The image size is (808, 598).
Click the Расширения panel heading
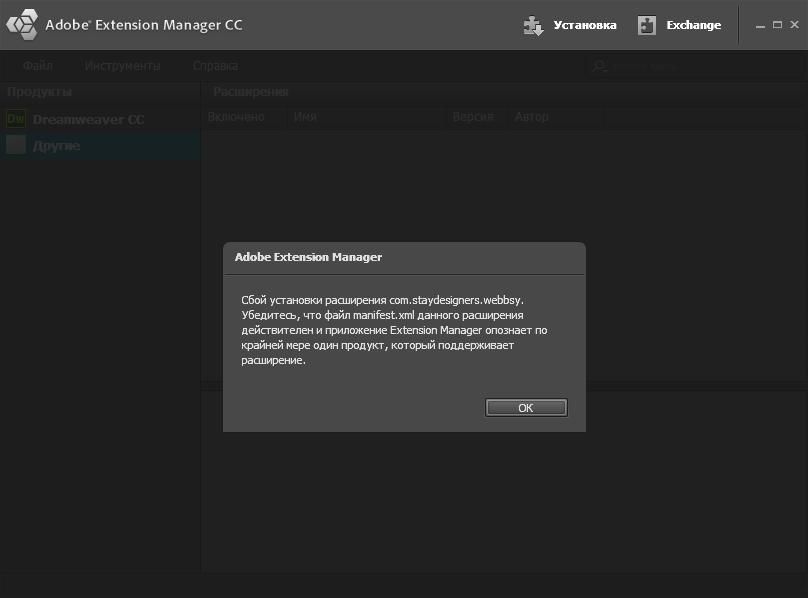click(x=250, y=92)
